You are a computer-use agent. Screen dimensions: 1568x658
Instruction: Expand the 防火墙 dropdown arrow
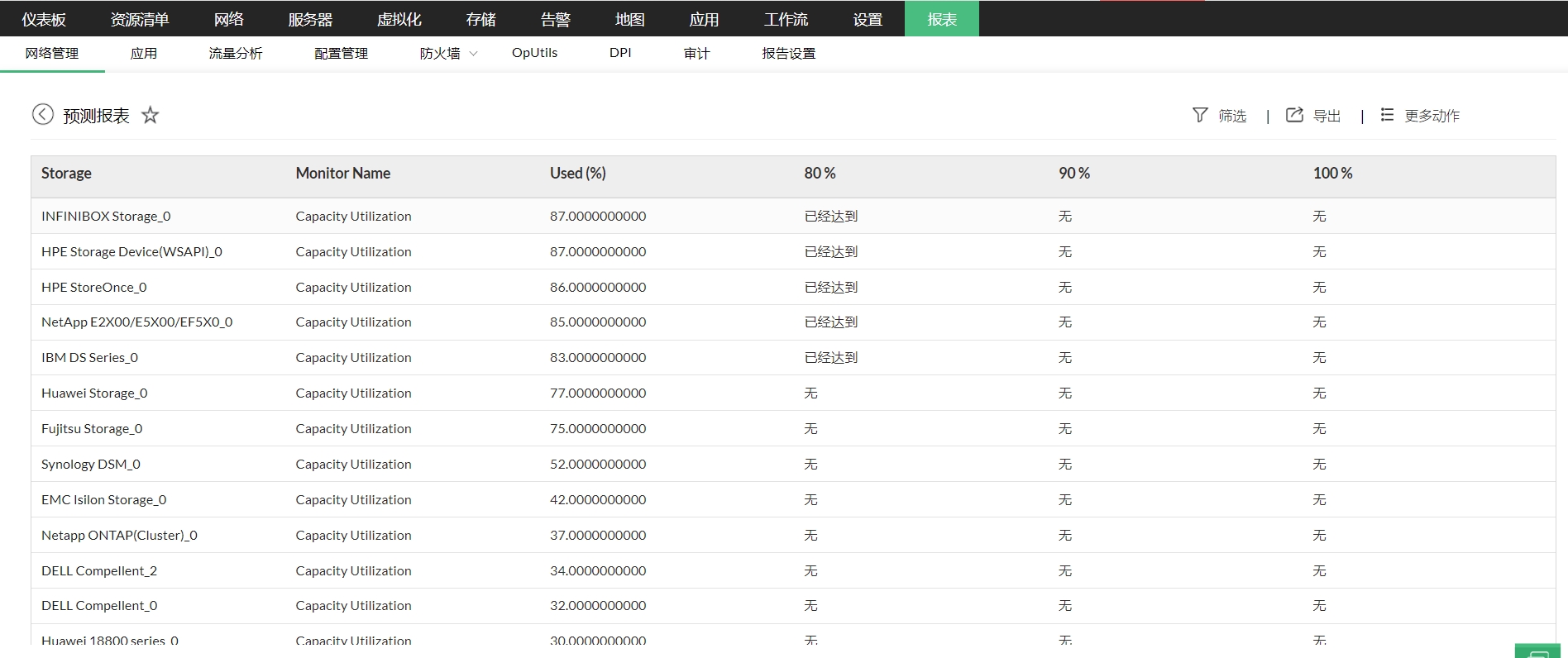[473, 54]
